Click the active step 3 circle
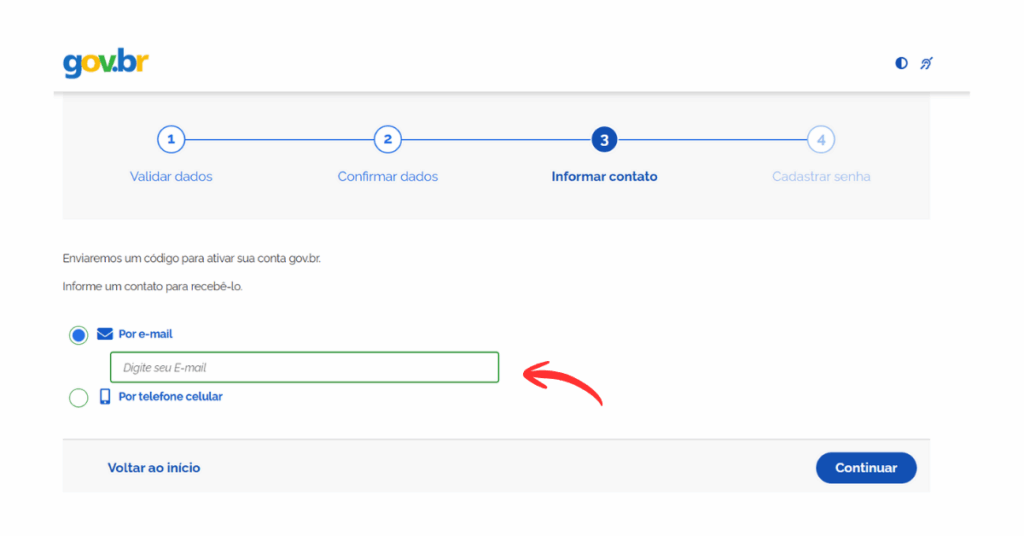The height and width of the screenshot is (536, 1024). pos(604,140)
